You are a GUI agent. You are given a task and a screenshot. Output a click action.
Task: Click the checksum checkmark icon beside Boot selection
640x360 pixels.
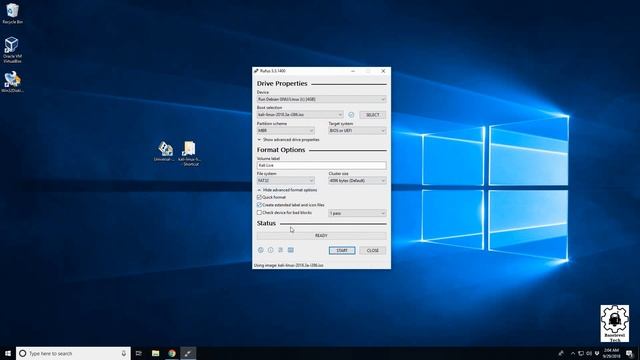click(x=351, y=115)
